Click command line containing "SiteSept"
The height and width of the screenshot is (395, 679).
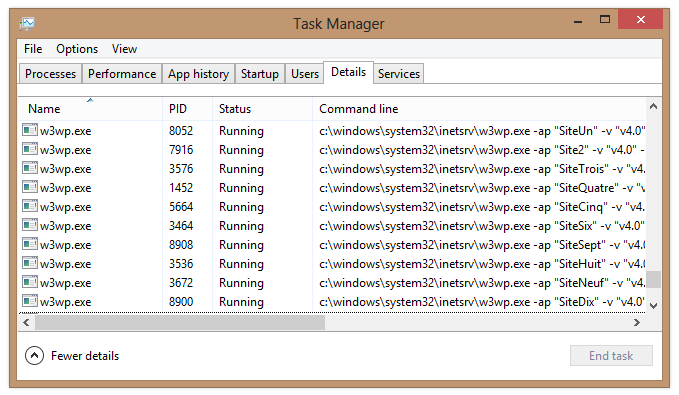coord(482,245)
